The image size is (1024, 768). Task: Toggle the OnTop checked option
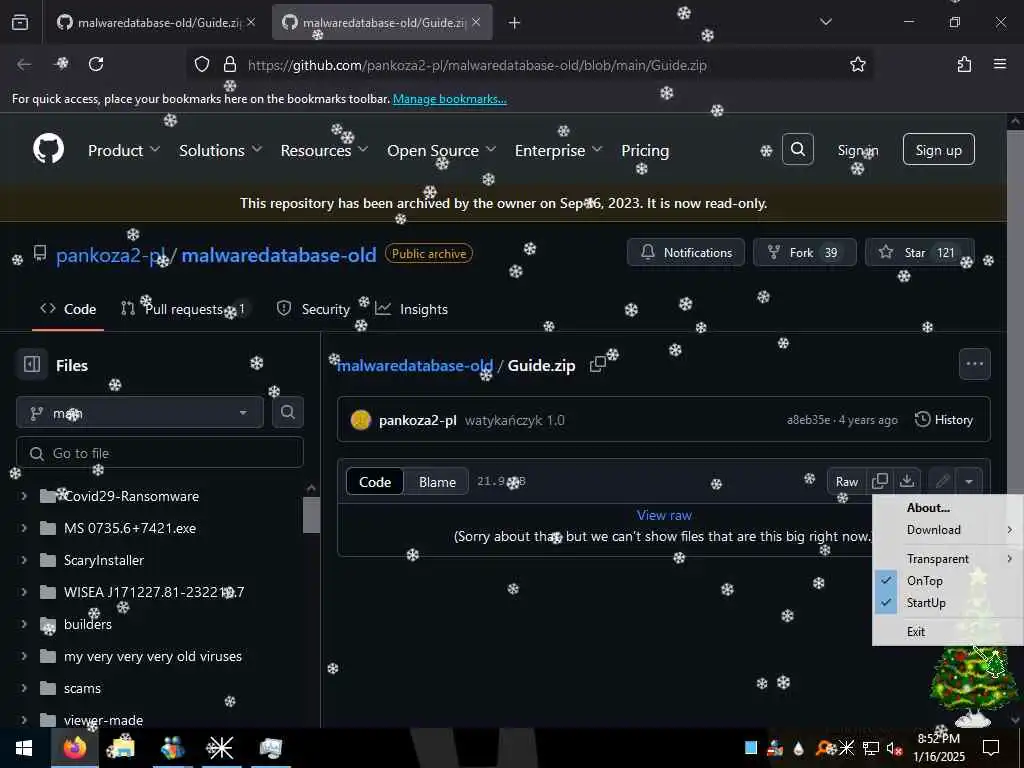point(948,581)
